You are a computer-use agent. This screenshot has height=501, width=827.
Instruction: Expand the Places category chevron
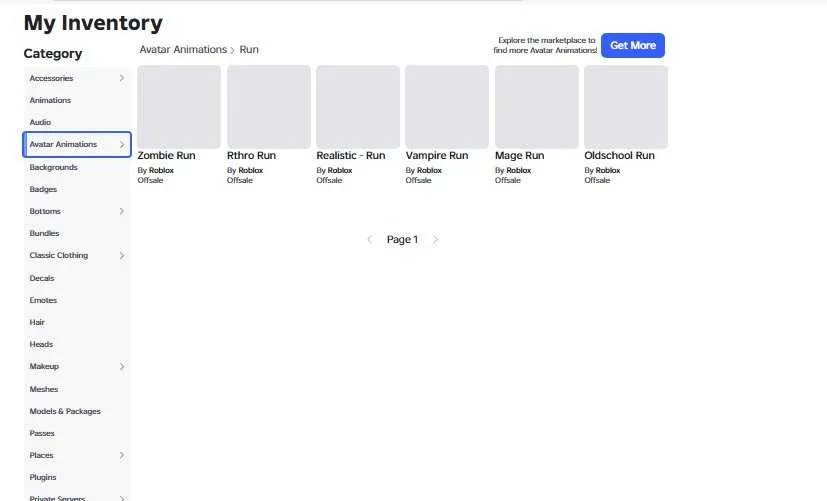click(122, 455)
